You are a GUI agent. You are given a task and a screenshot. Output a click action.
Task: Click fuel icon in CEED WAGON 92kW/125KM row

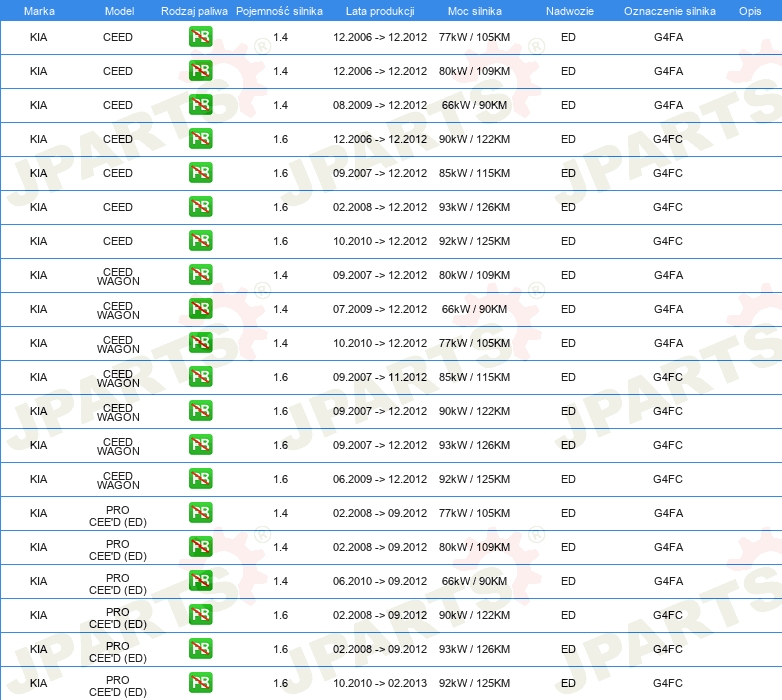(x=200, y=480)
